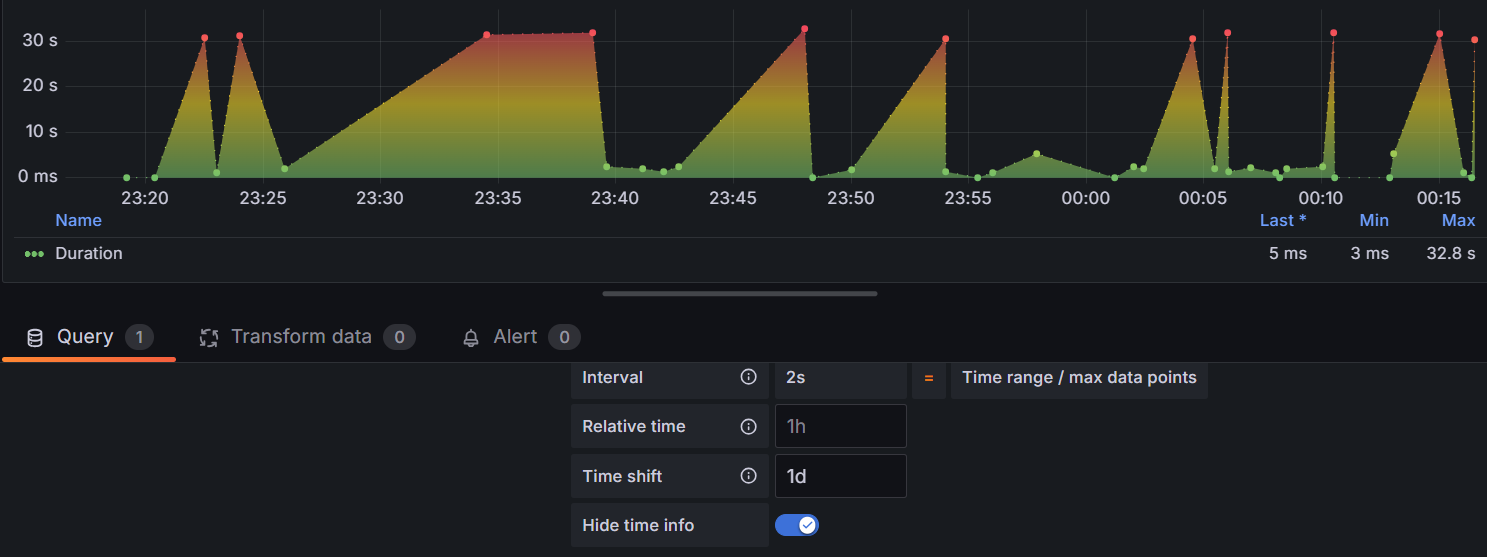Toggle the Hide time info switch
The width and height of the screenshot is (1487, 557).
[x=797, y=525]
